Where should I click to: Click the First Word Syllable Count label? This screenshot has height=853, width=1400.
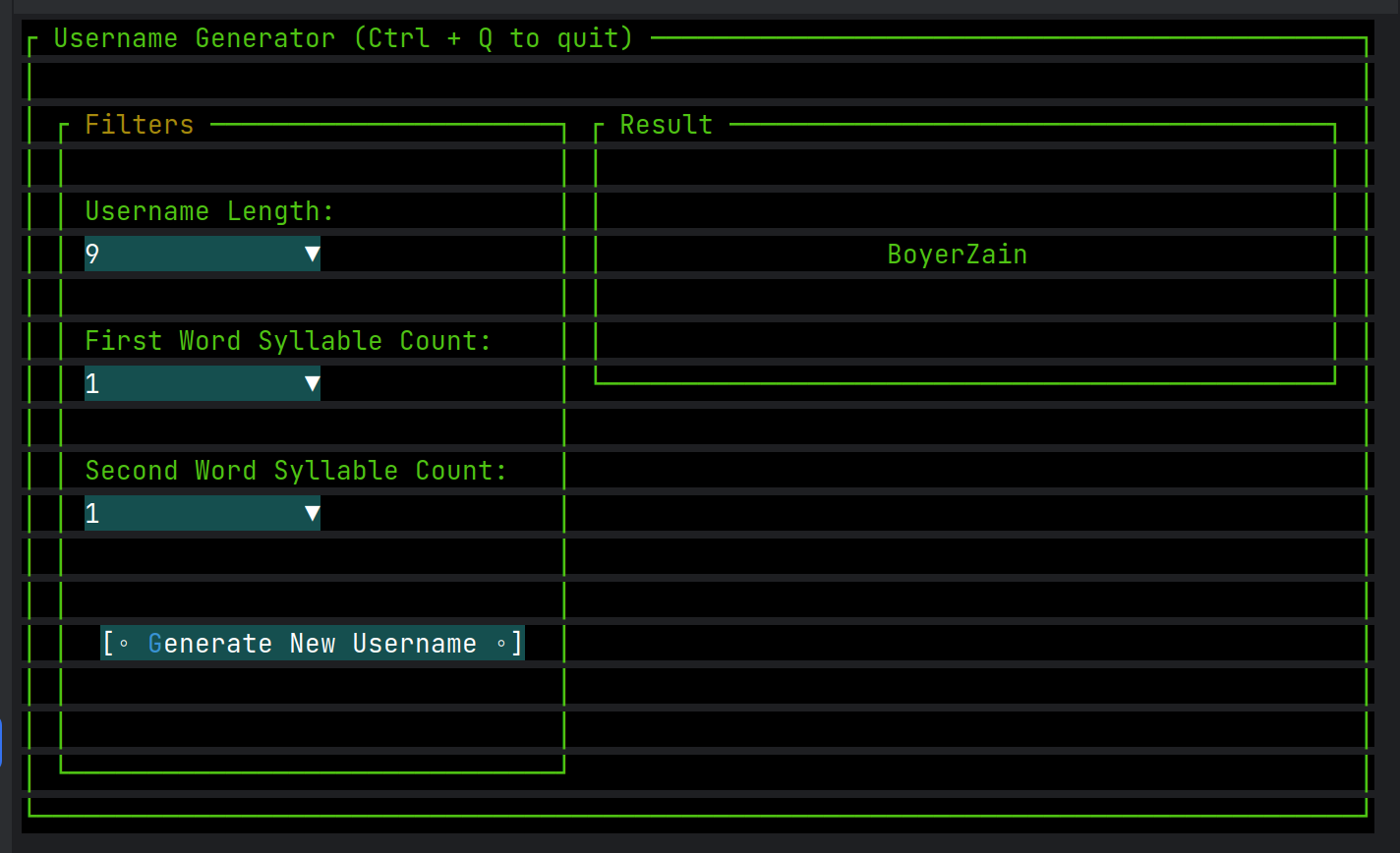288,340
